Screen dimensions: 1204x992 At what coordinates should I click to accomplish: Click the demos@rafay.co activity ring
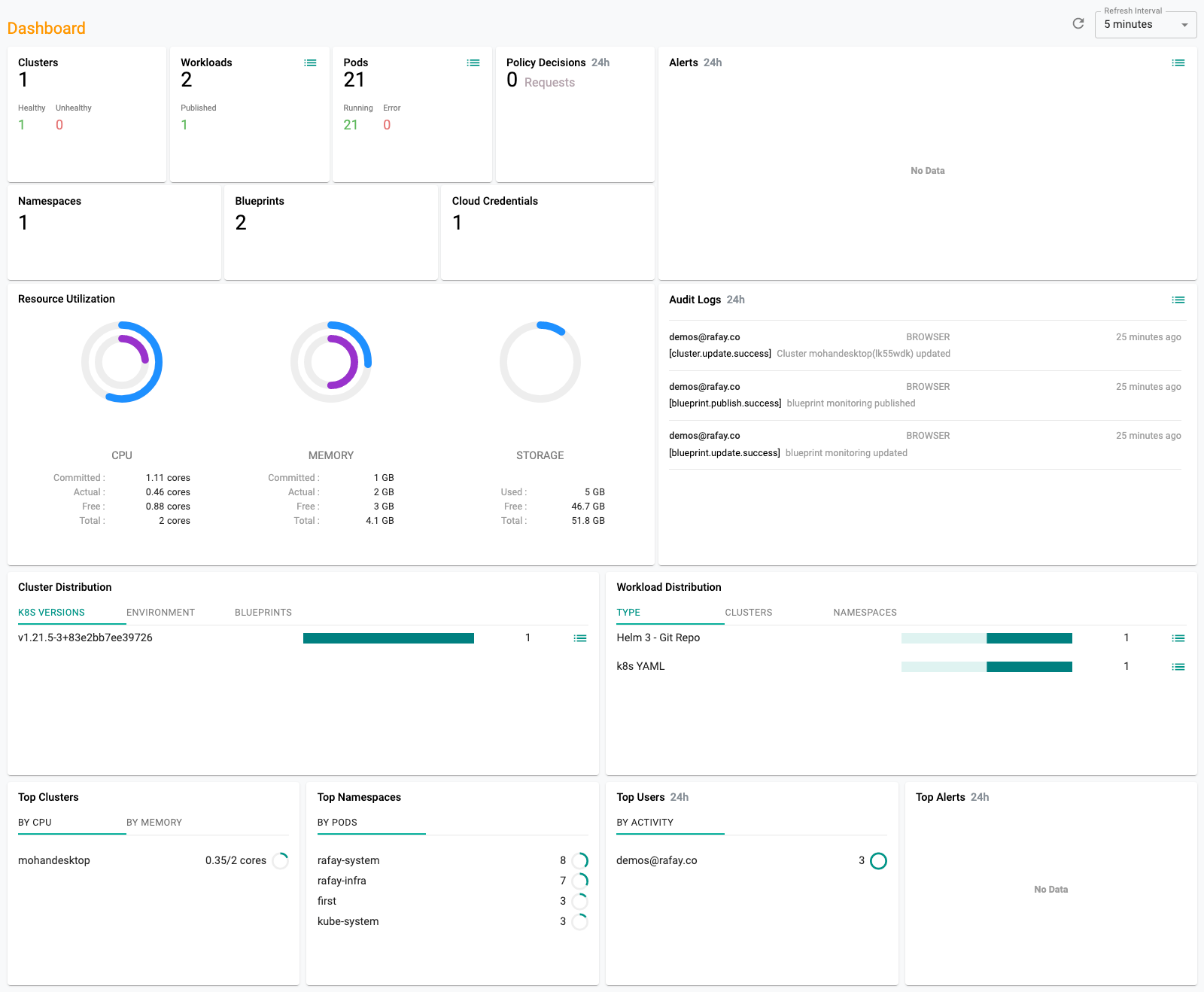pyautogui.click(x=878, y=861)
